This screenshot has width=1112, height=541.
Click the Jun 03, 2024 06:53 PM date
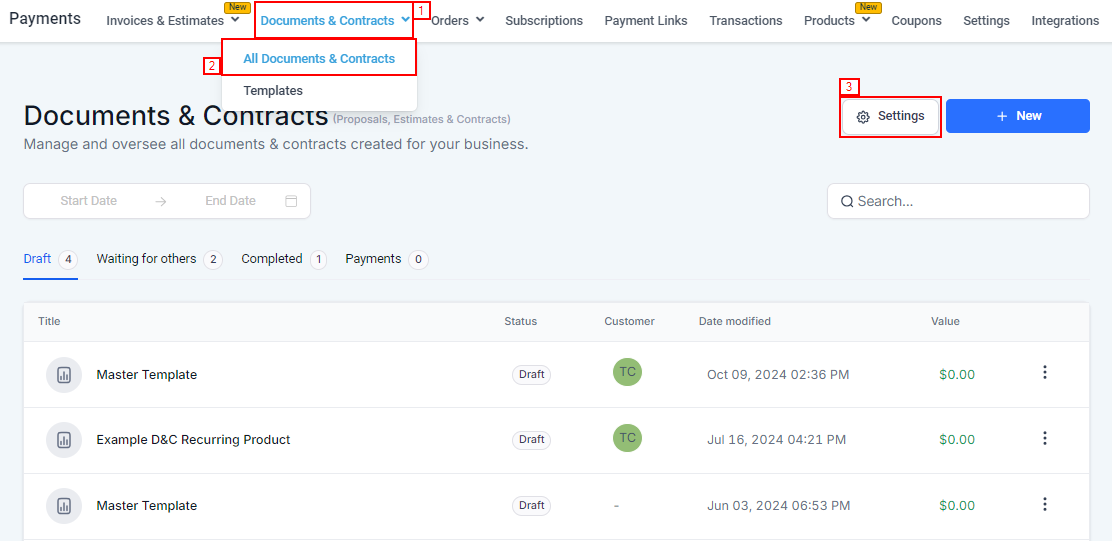click(x=778, y=506)
